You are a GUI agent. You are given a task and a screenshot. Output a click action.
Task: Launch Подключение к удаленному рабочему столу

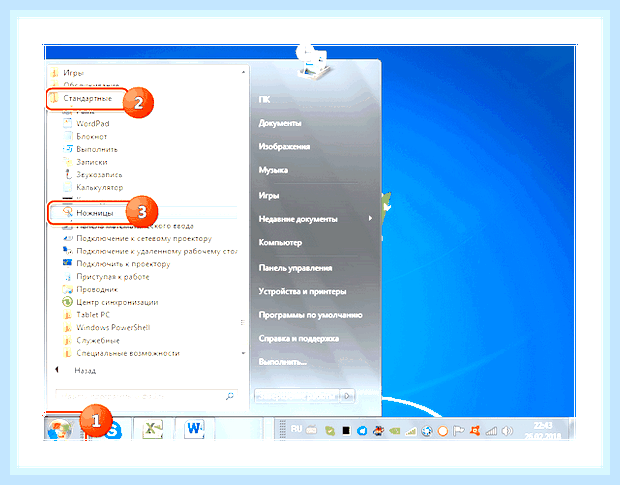(x=150, y=251)
